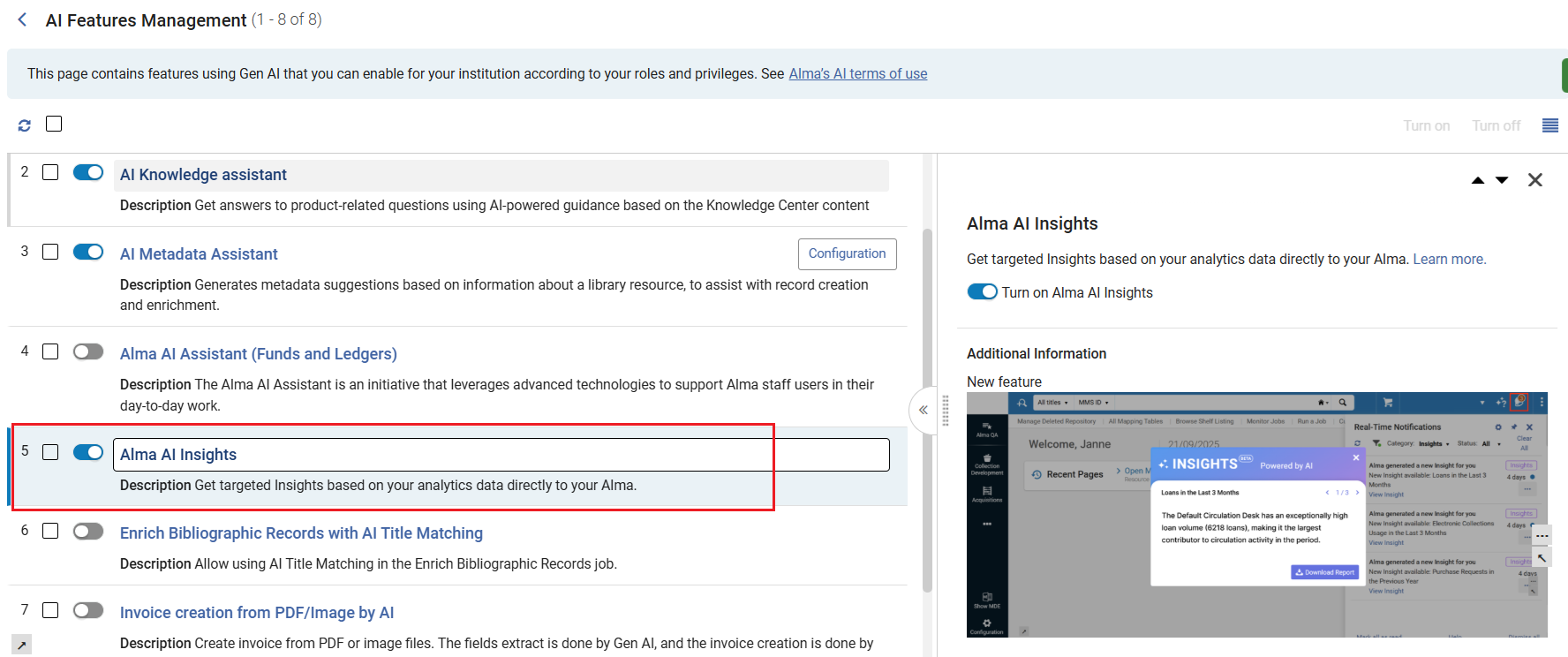Enable Invoice creation from PDF/Image by AI
This screenshot has width=1568, height=657.
[x=88, y=610]
